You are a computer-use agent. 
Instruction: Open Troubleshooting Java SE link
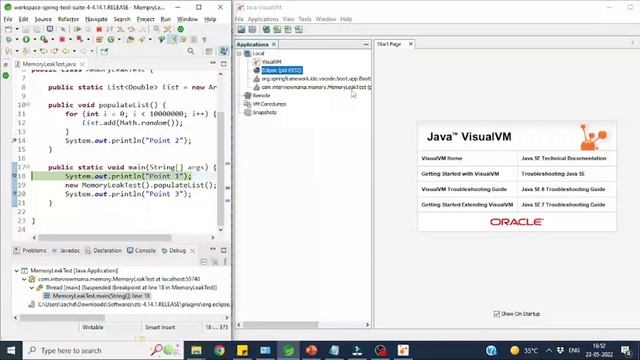pos(553,174)
